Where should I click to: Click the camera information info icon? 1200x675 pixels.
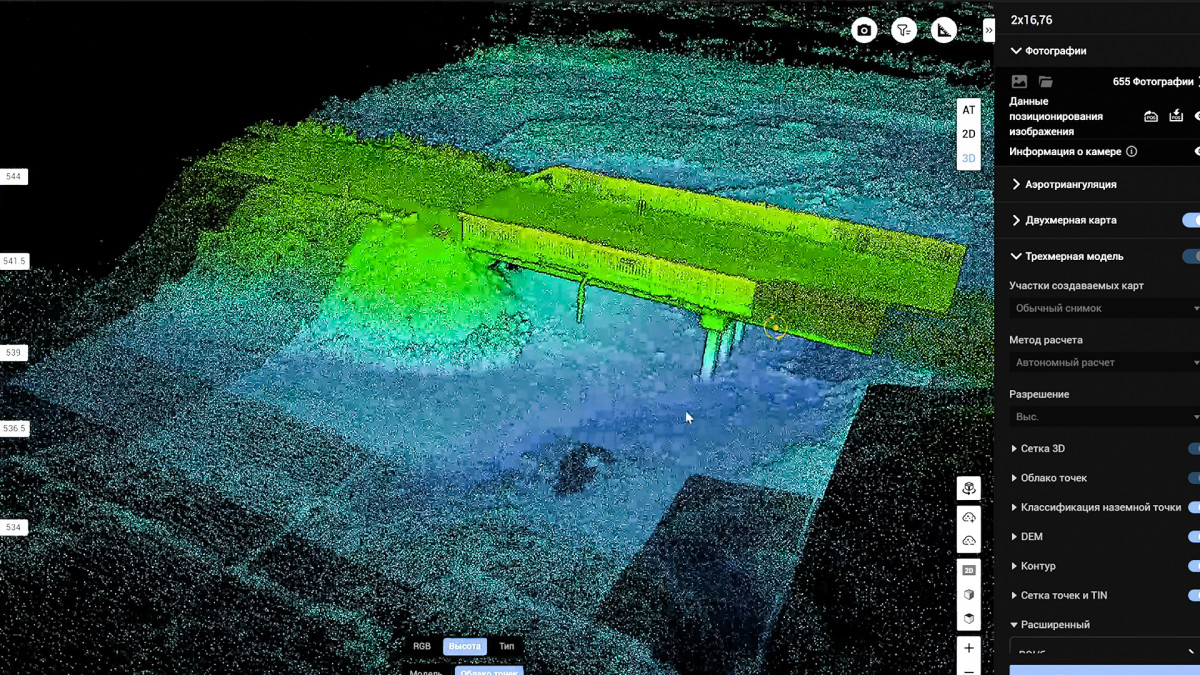[1132, 152]
